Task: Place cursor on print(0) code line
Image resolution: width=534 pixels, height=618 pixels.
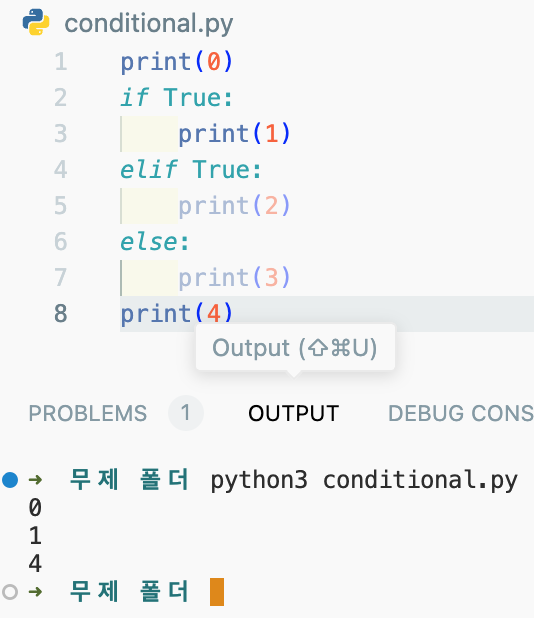Action: click(177, 62)
